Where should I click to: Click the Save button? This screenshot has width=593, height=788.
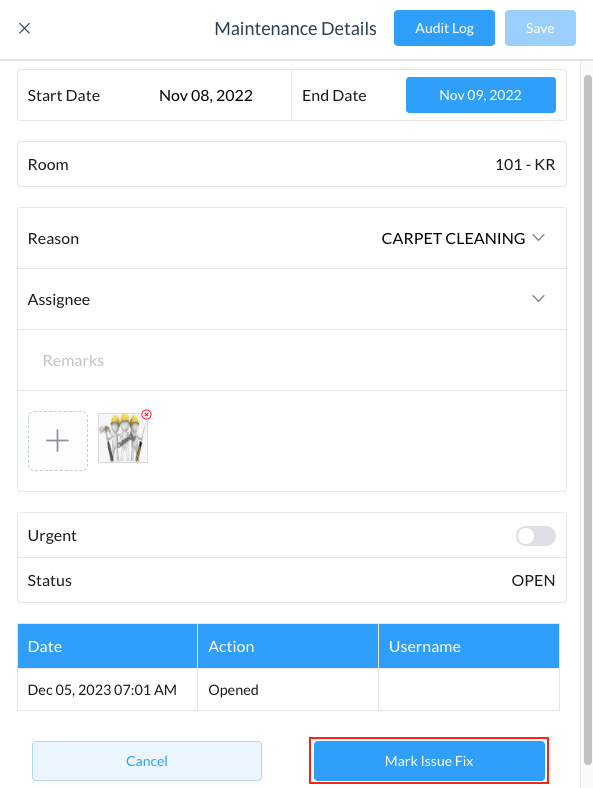click(540, 28)
